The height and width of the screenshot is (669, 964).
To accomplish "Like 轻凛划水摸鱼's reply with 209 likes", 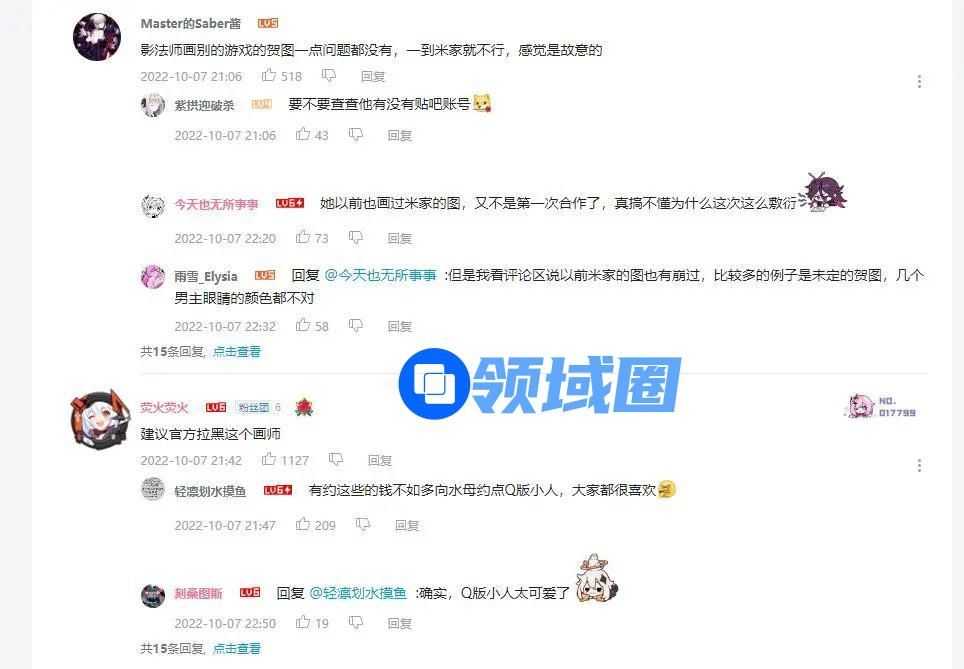I will pos(302,525).
